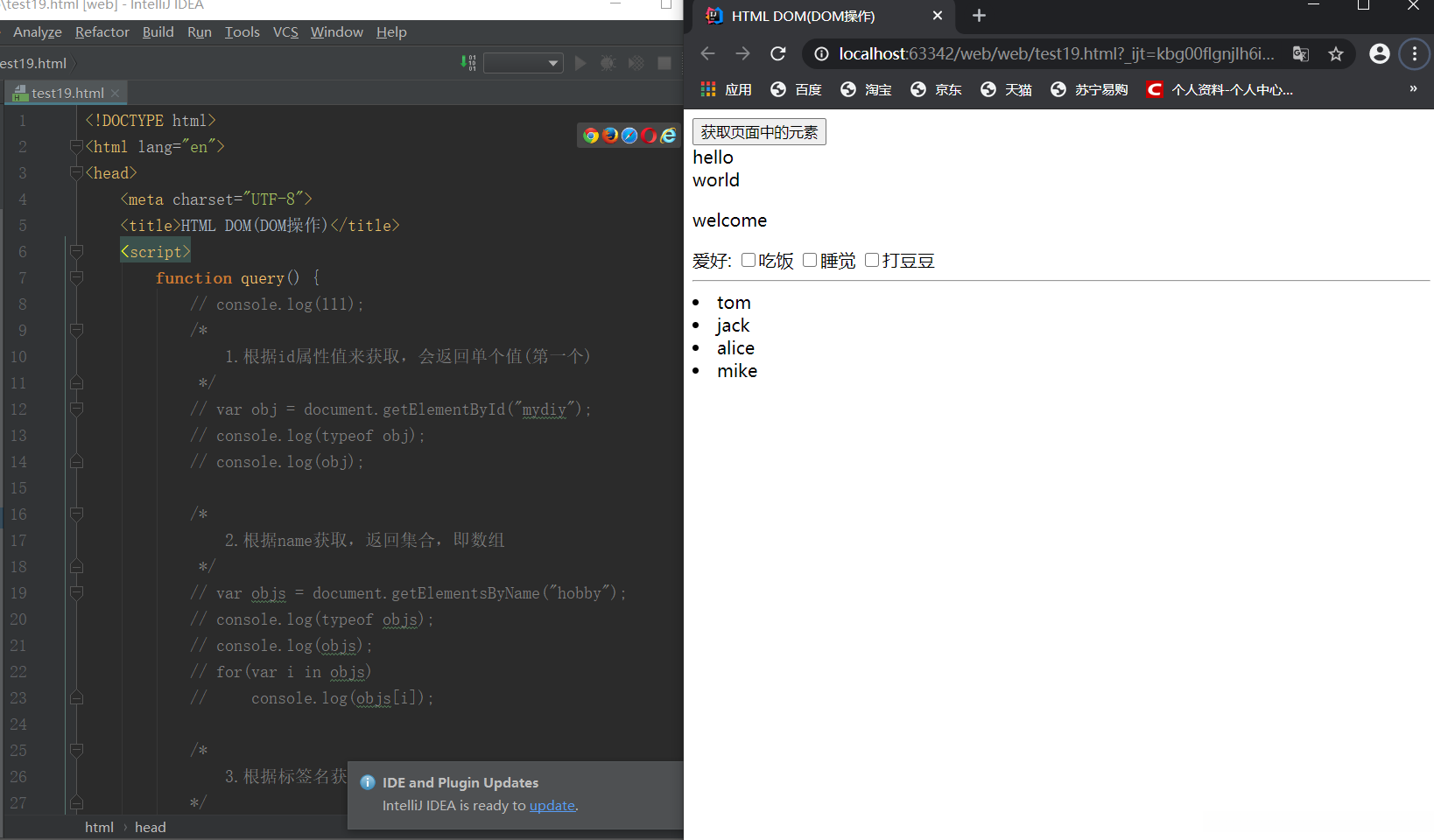The height and width of the screenshot is (840, 1434).
Task: Open the Chrome profile account icon
Action: pyautogui.click(x=1380, y=54)
